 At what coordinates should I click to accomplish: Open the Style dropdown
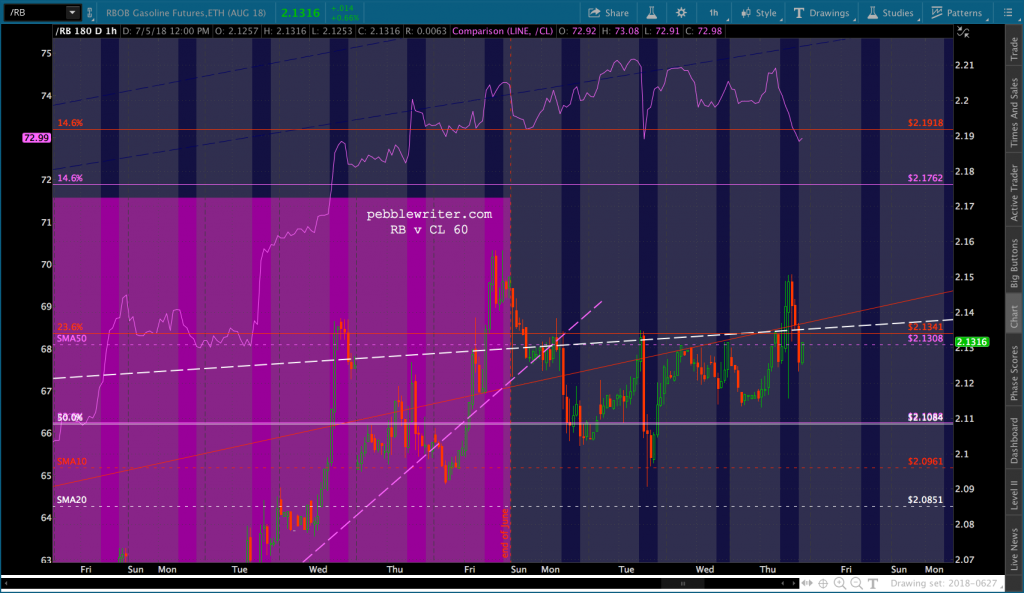pos(759,12)
